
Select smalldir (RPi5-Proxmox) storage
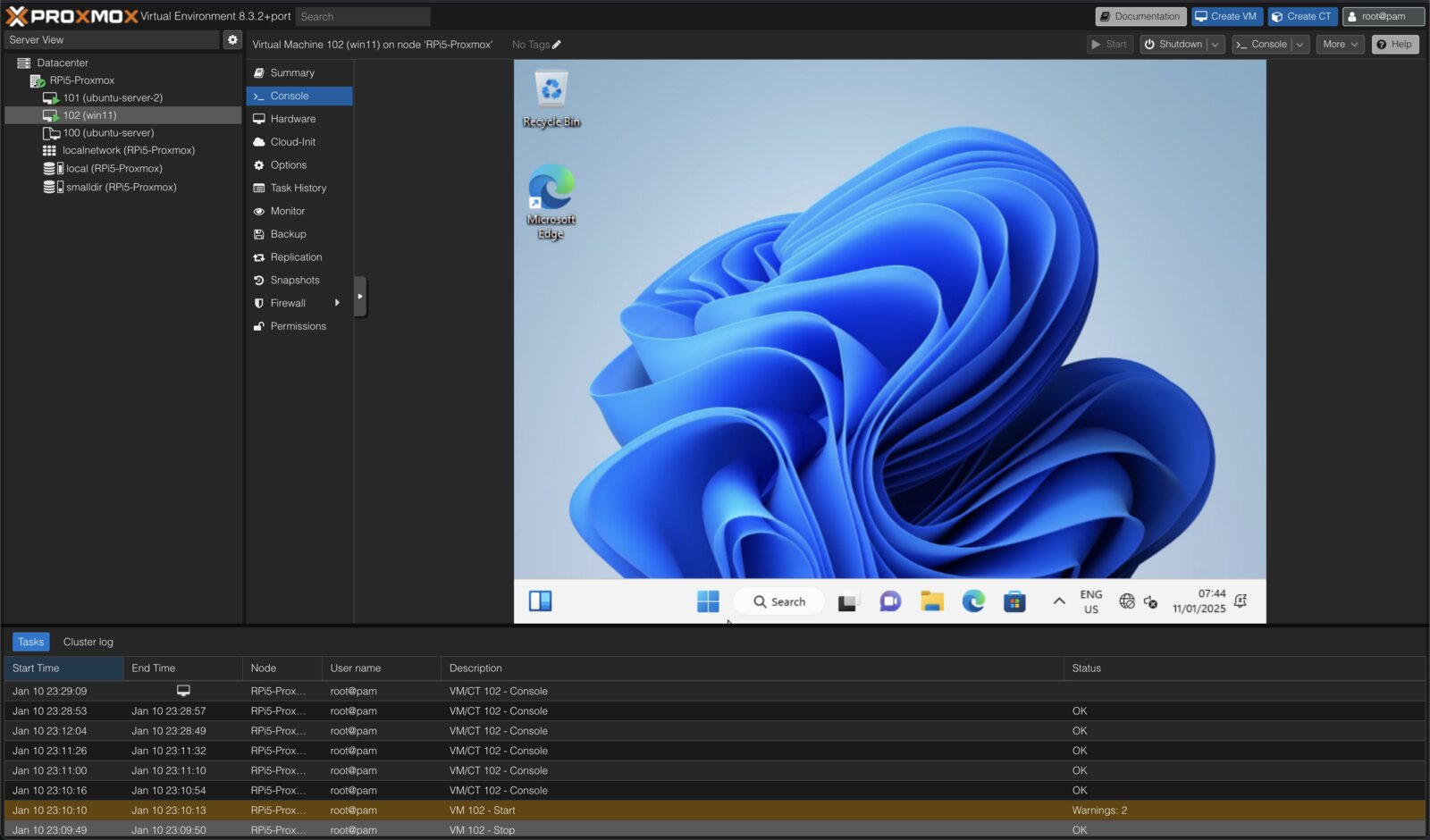click(x=121, y=187)
